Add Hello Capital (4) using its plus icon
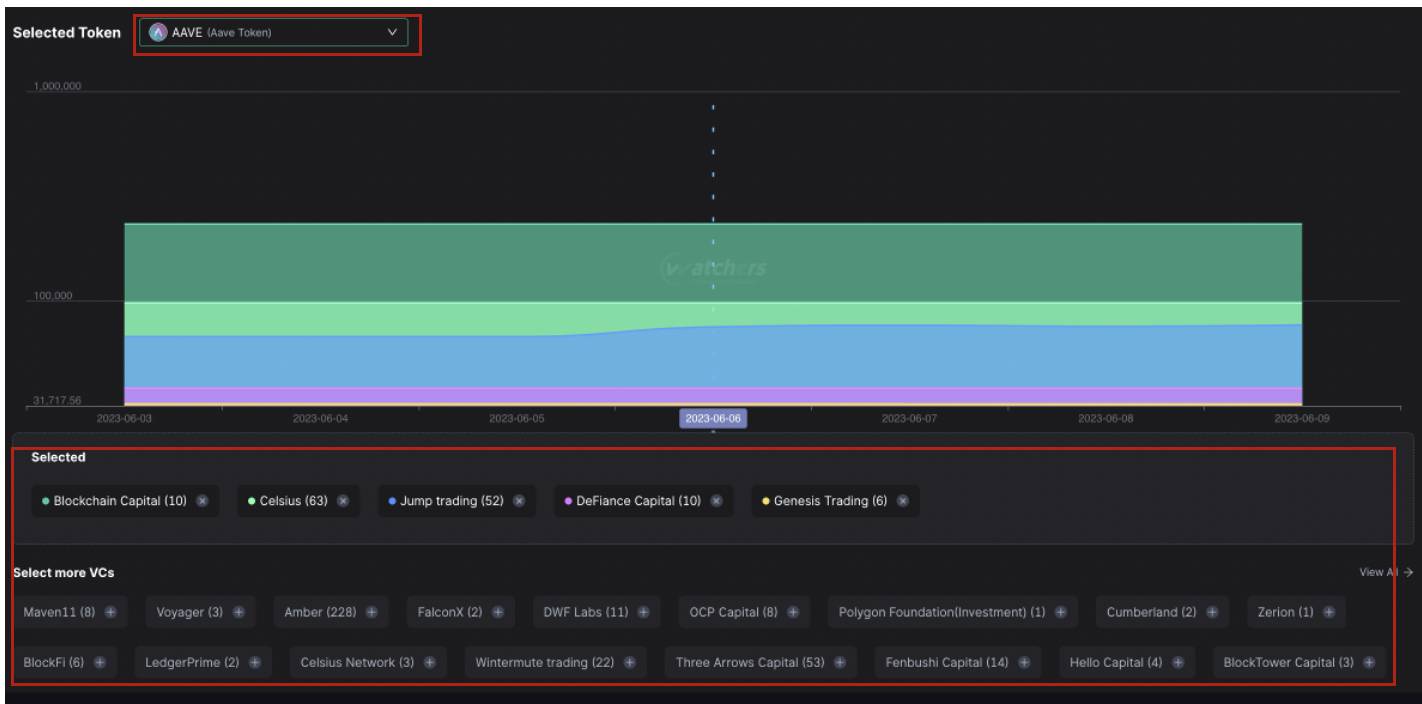 point(1178,662)
